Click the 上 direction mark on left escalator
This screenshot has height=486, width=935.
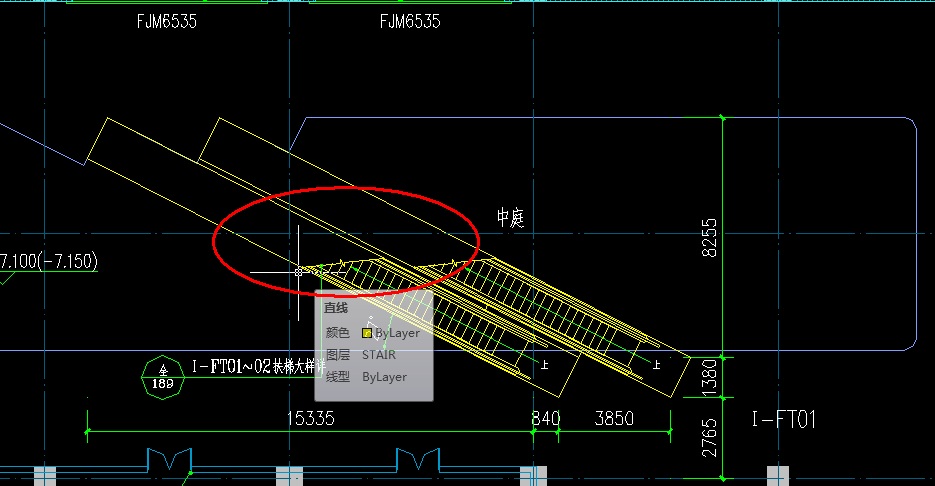tap(544, 366)
